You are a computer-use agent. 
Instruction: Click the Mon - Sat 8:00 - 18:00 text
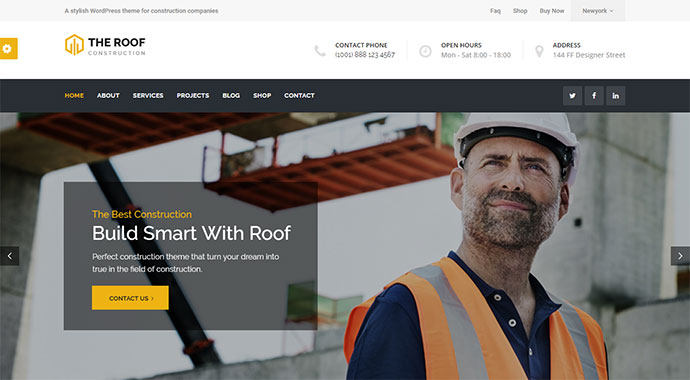click(x=476, y=55)
